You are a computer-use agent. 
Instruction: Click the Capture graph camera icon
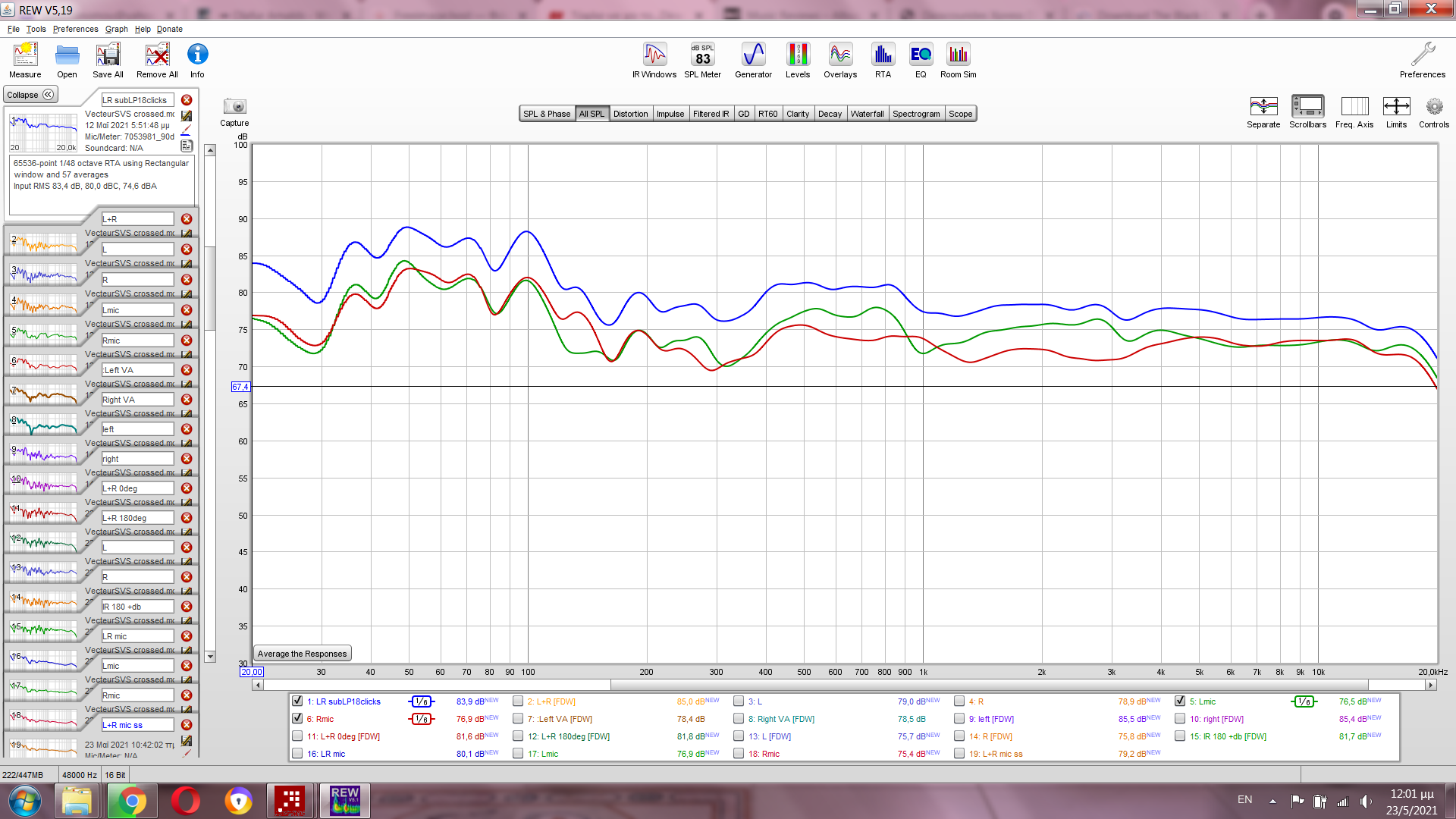pyautogui.click(x=234, y=107)
